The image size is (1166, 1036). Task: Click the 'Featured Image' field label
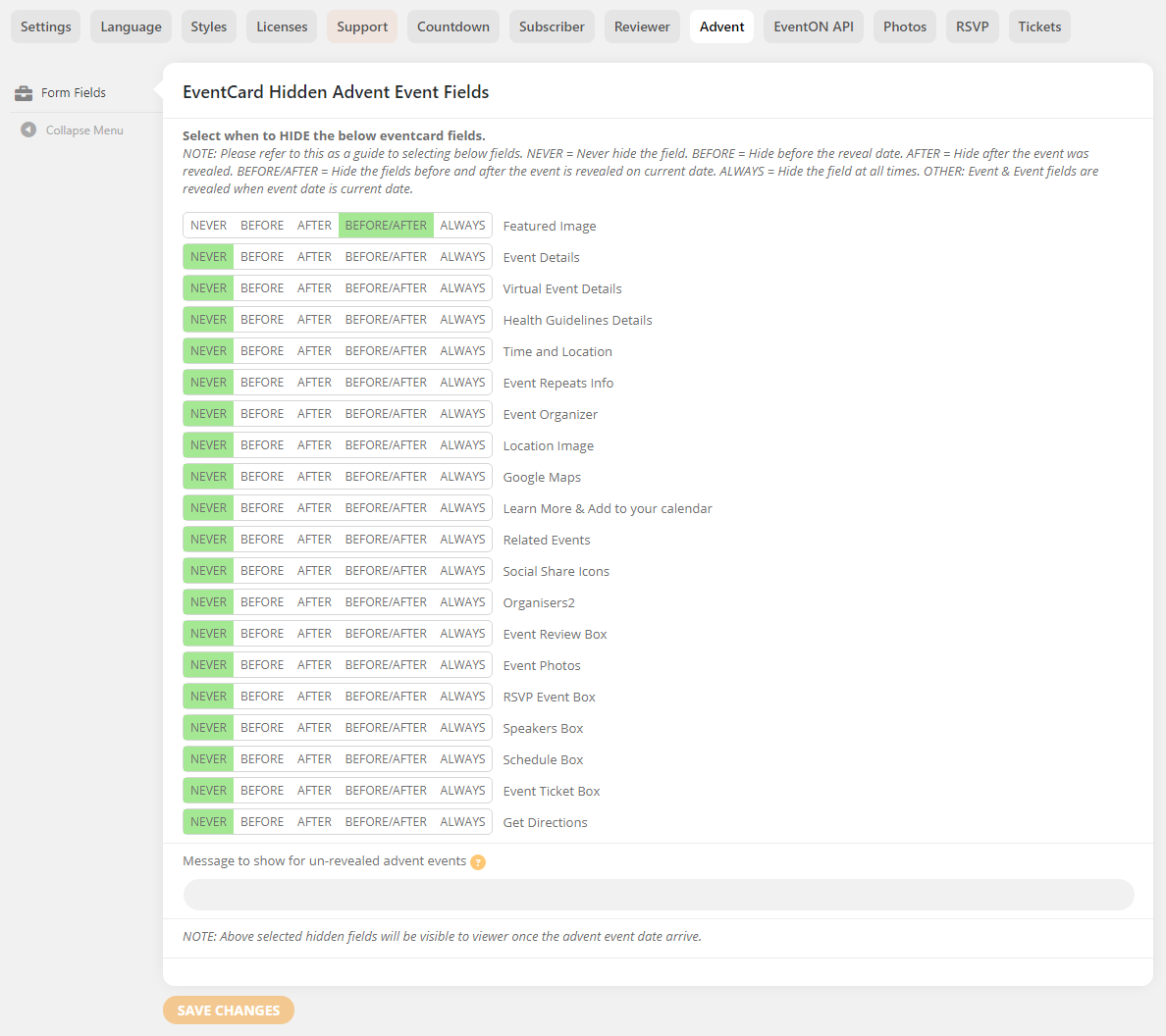pyautogui.click(x=550, y=226)
